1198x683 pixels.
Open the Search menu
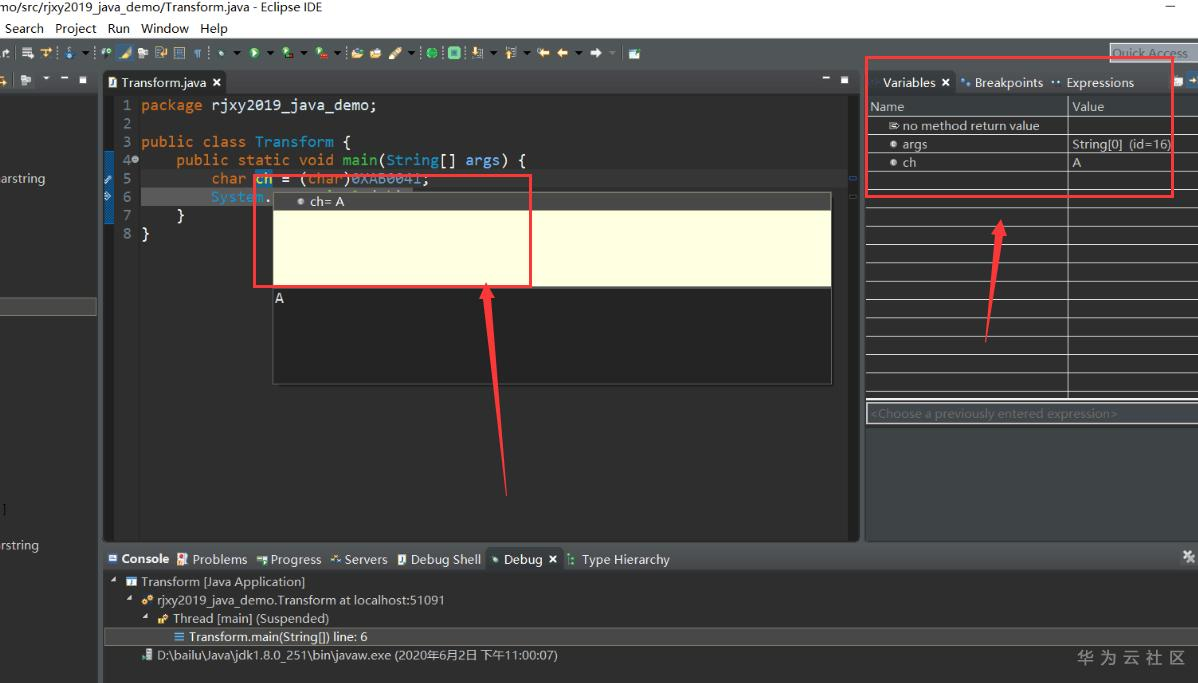pos(24,28)
